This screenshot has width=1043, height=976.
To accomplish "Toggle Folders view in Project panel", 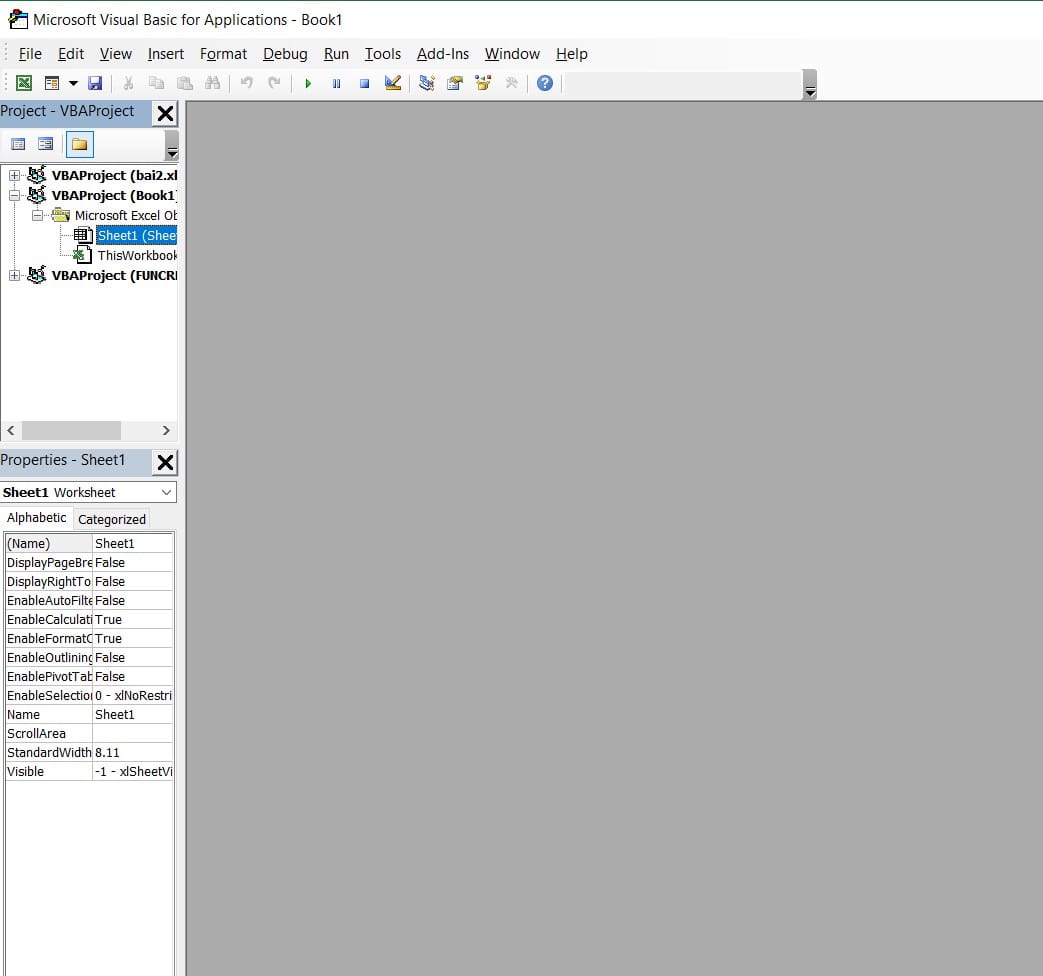I will click(80, 145).
